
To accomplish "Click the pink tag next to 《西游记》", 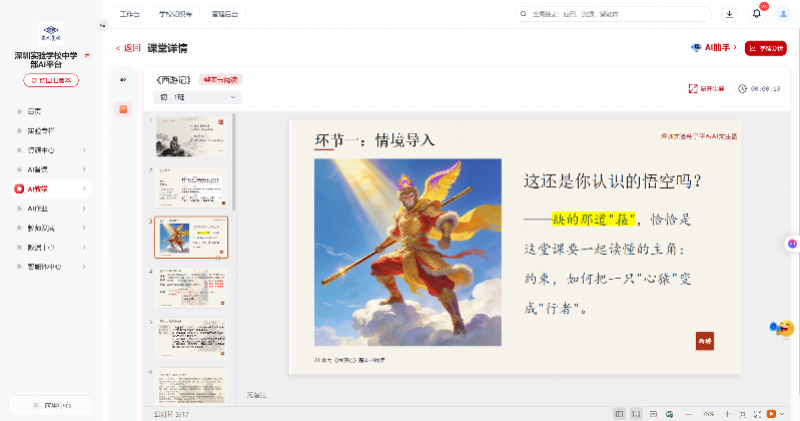I will tap(220, 80).
